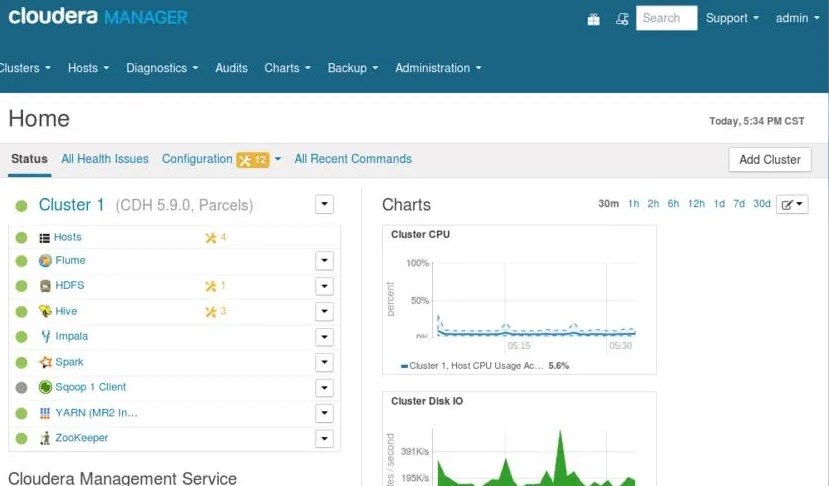The height and width of the screenshot is (486, 829).
Task: Open Hive actions dropdown
Action: (324, 311)
